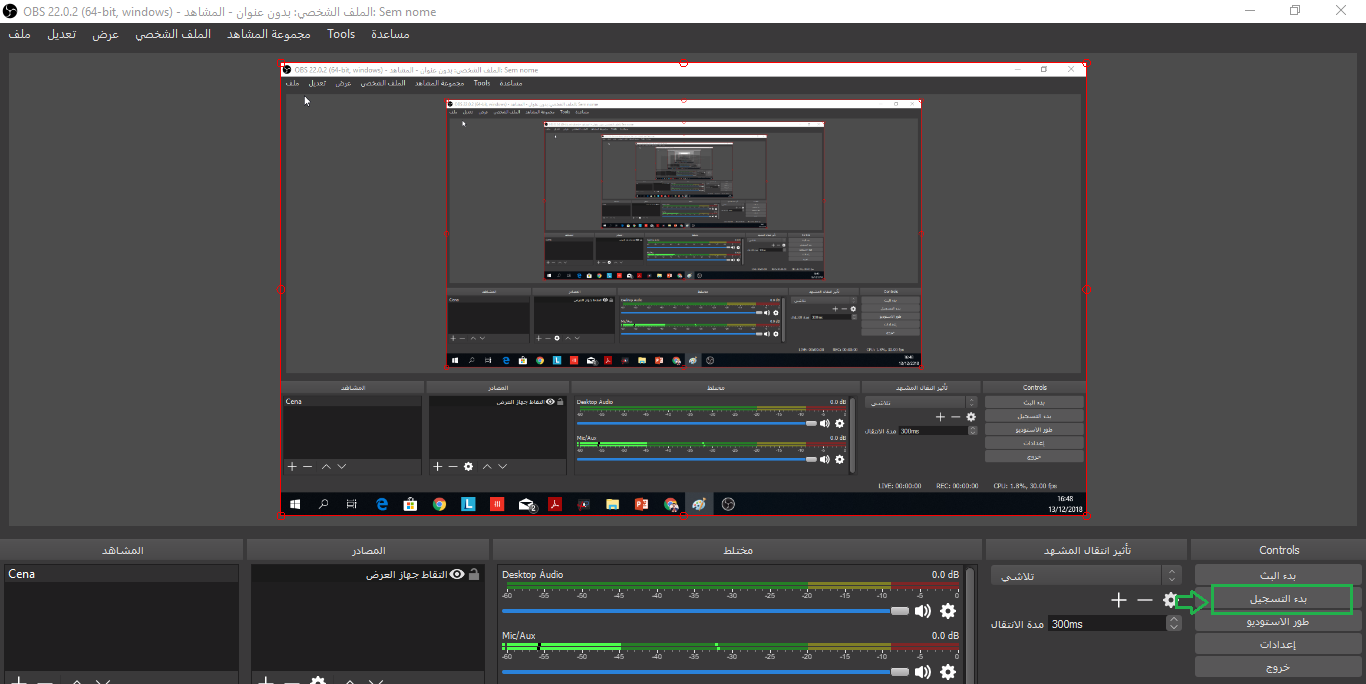
Task: Add a new source with plus icon
Action: tap(266, 681)
